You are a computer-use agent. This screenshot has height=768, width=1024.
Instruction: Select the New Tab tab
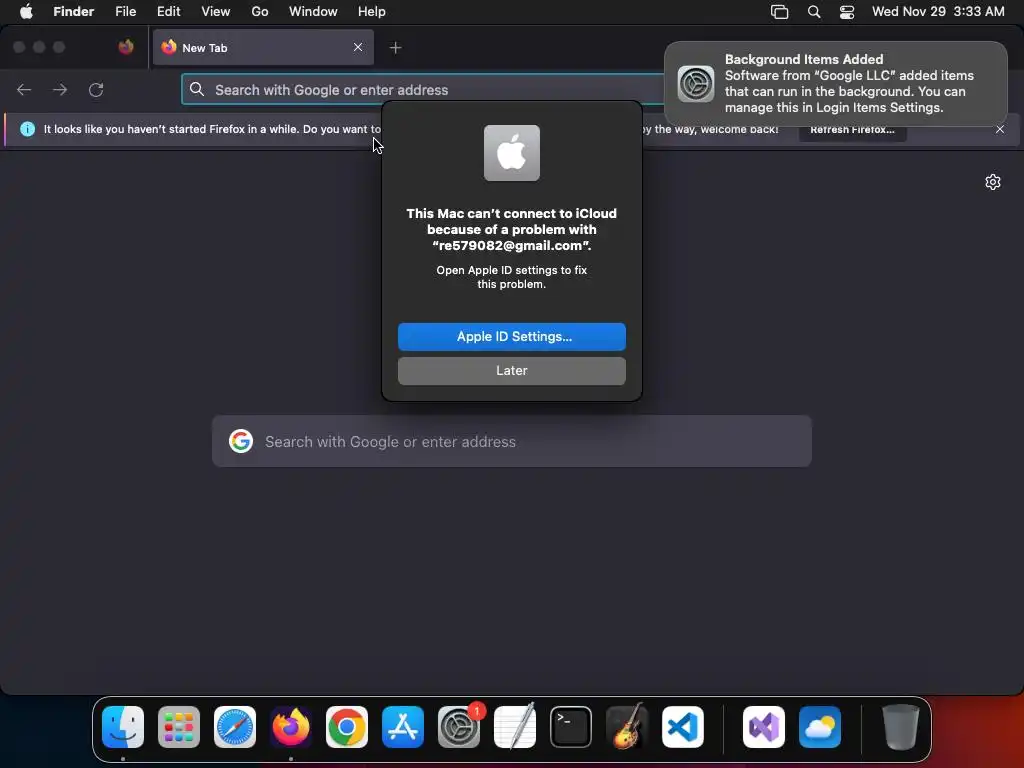coord(263,47)
